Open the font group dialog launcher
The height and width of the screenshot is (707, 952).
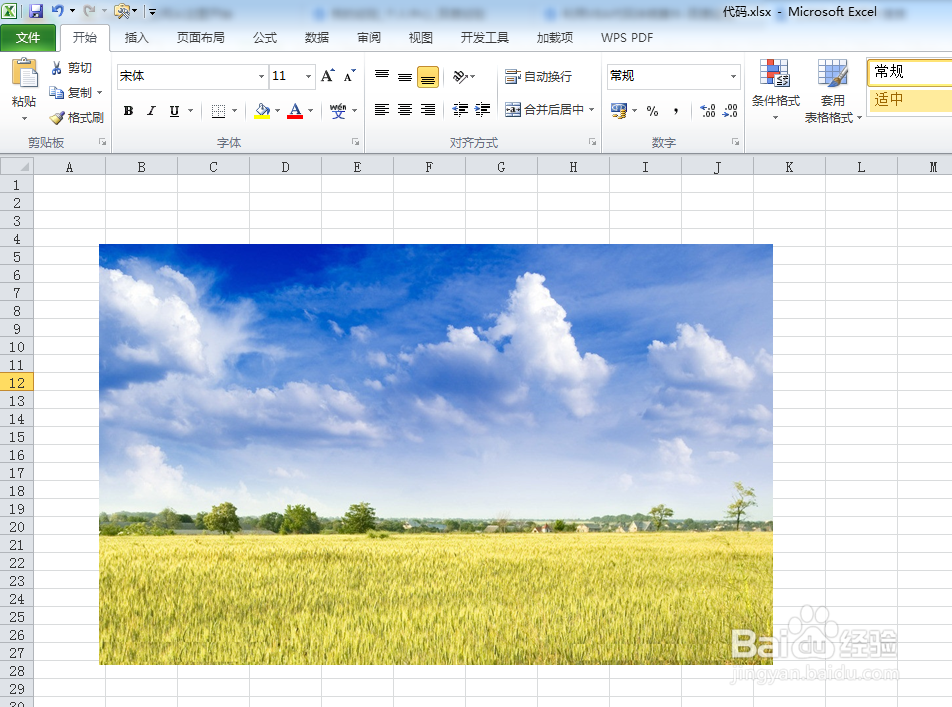coord(355,142)
